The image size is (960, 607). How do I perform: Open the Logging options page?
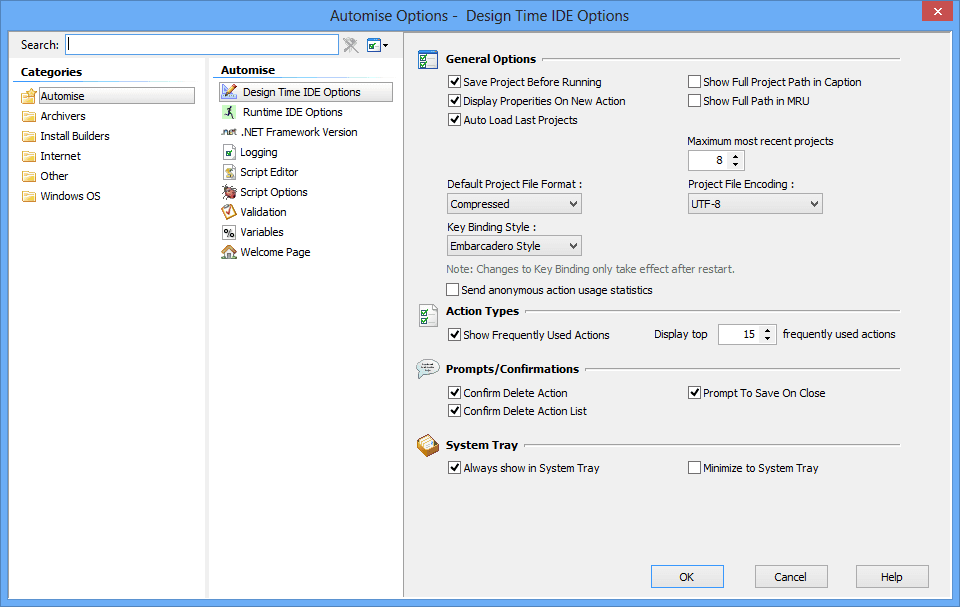pos(258,152)
